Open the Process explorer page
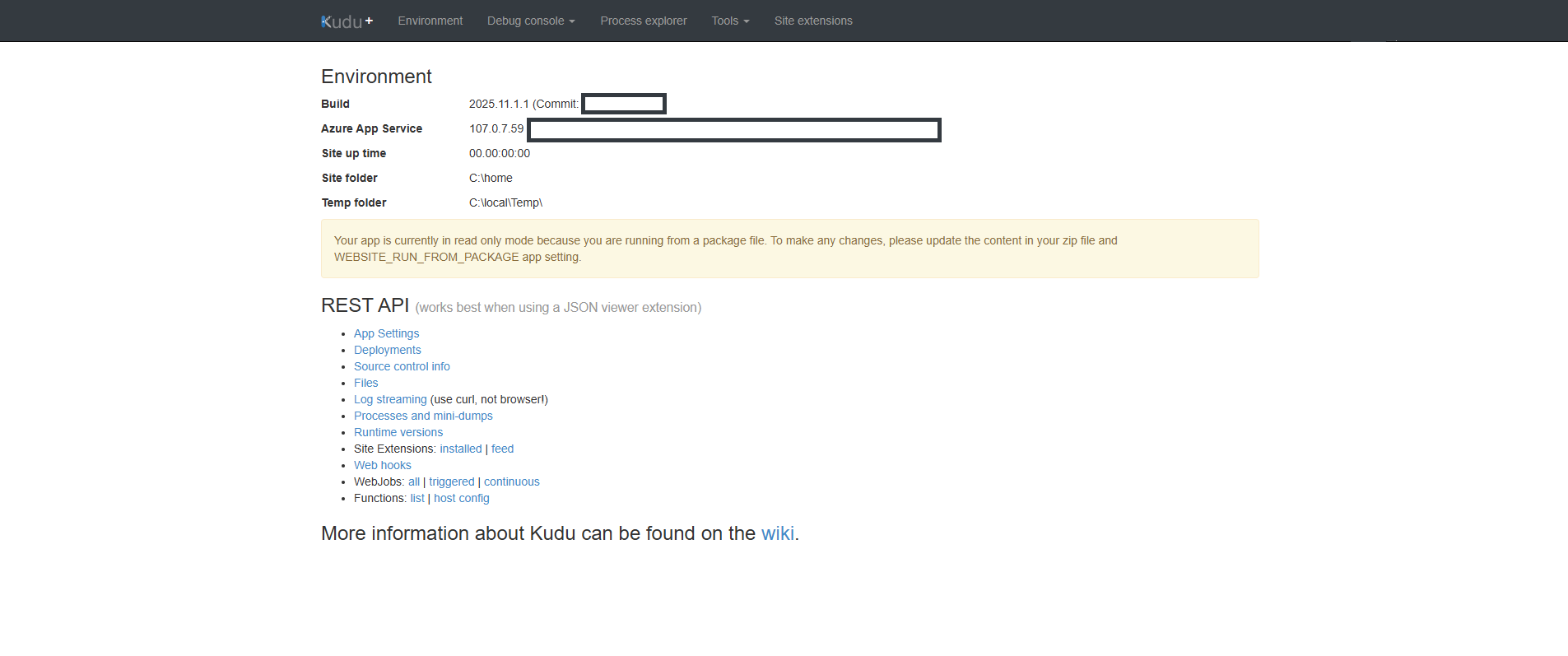Screen dimensions: 1568x656 643,21
